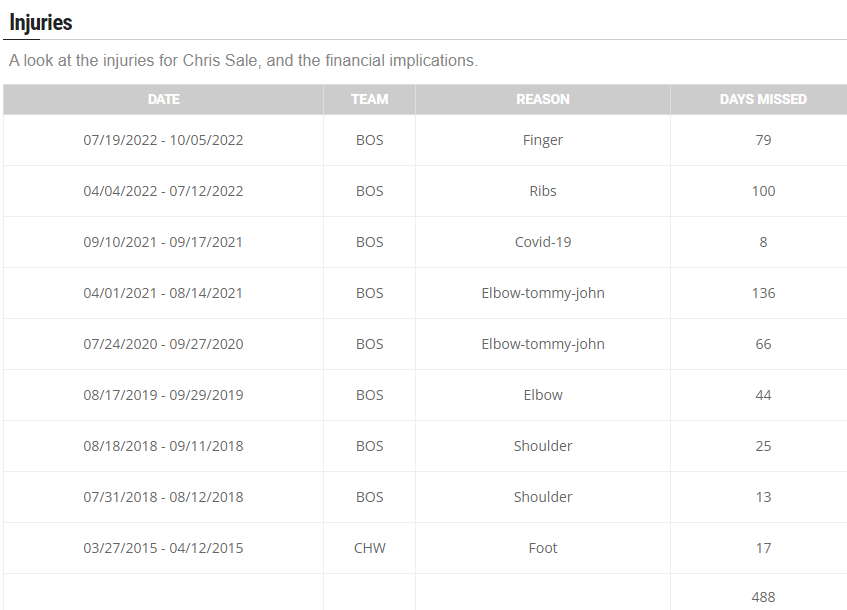Select the Ribs injury reason
847x610 pixels.
(x=543, y=191)
